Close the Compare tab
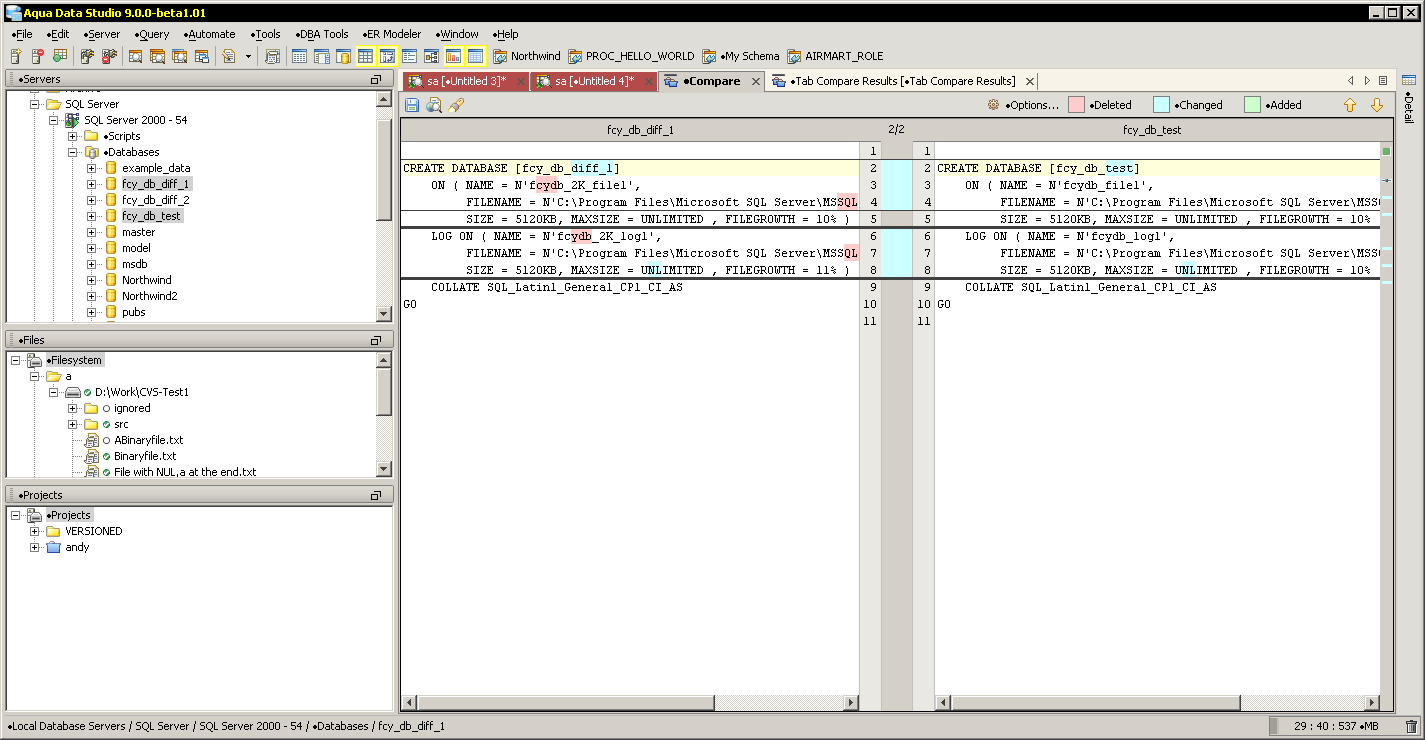The width and height of the screenshot is (1425, 740). [756, 82]
